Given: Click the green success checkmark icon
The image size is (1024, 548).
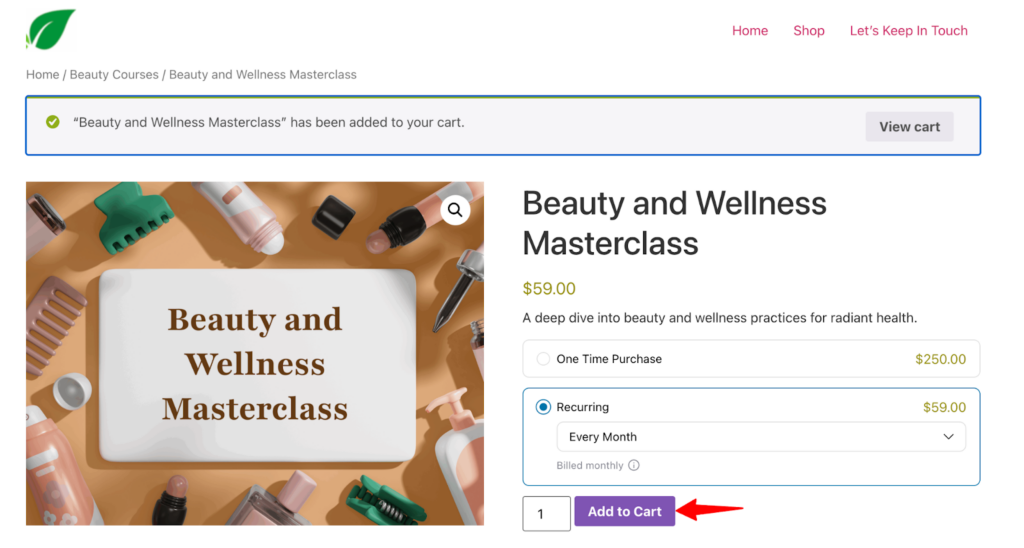Looking at the screenshot, I should click(53, 123).
